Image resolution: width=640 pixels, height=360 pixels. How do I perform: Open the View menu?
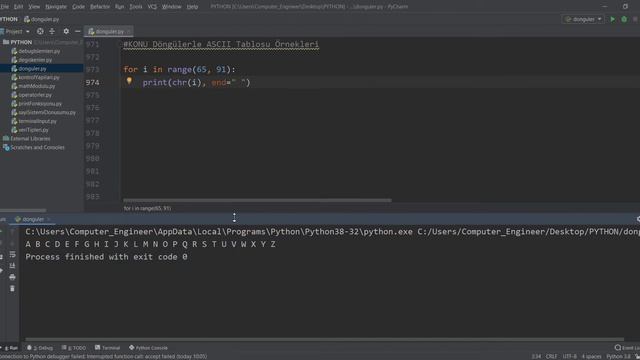tap(34, 7)
